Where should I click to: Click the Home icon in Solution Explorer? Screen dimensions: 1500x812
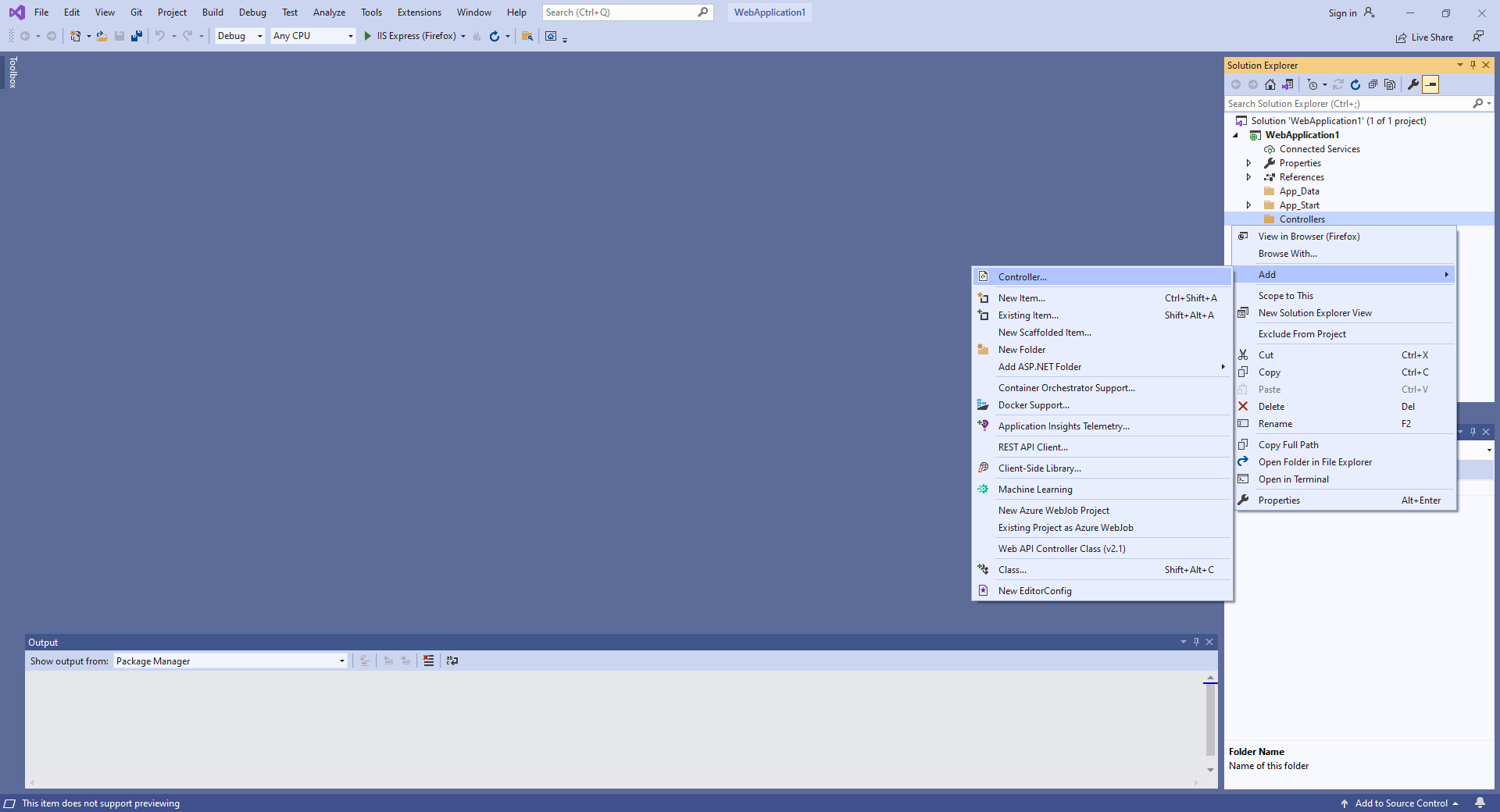1270,84
